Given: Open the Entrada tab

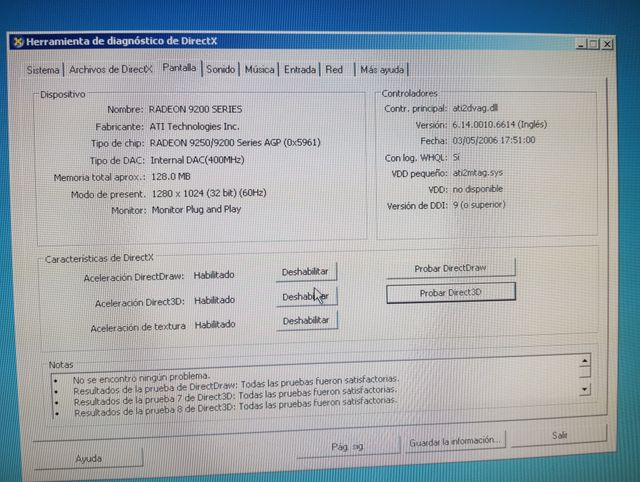Looking at the screenshot, I should (x=300, y=70).
